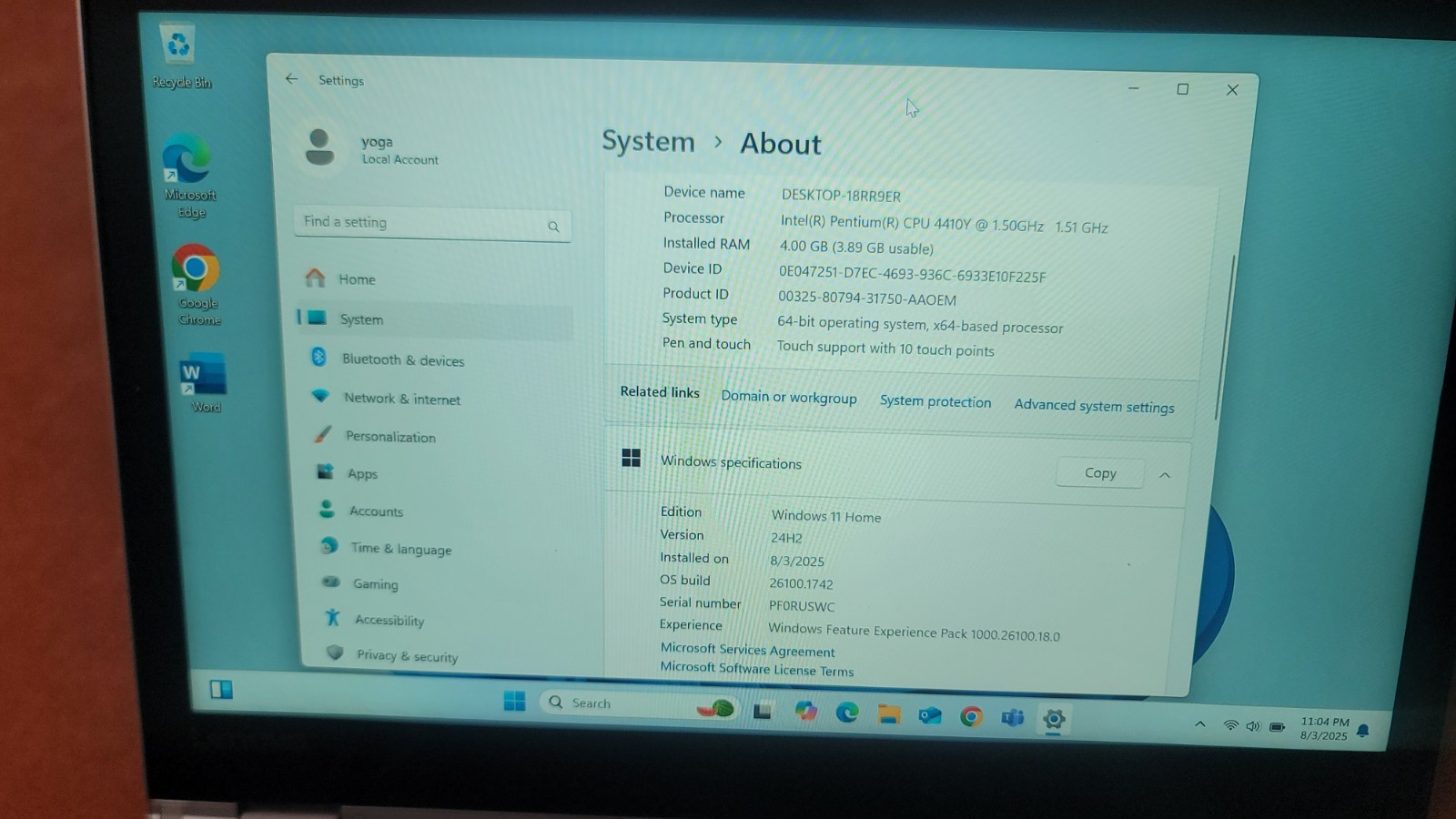This screenshot has width=1456, height=819.
Task: Click Product ID 00325-80794-31750-AAOEM
Action: tap(867, 298)
